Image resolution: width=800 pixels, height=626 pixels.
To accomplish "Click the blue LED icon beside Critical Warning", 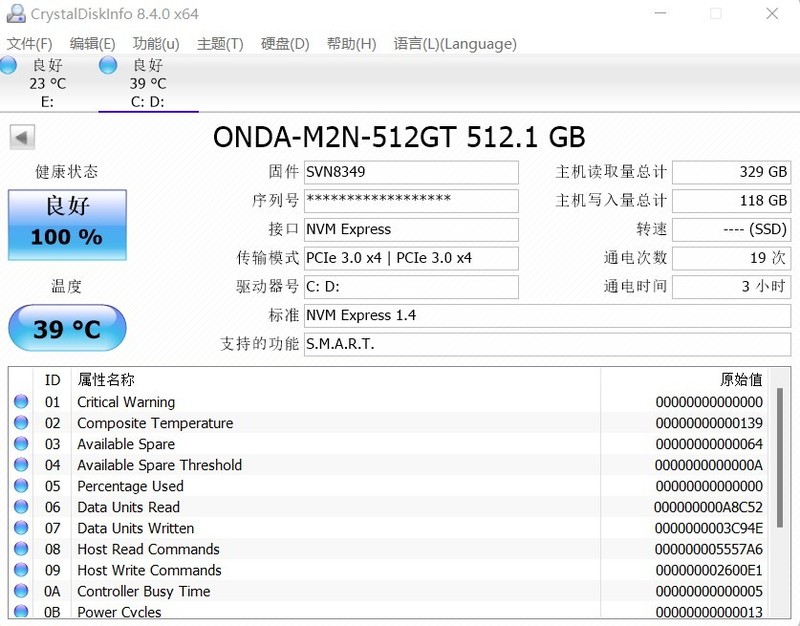I will tap(21, 402).
